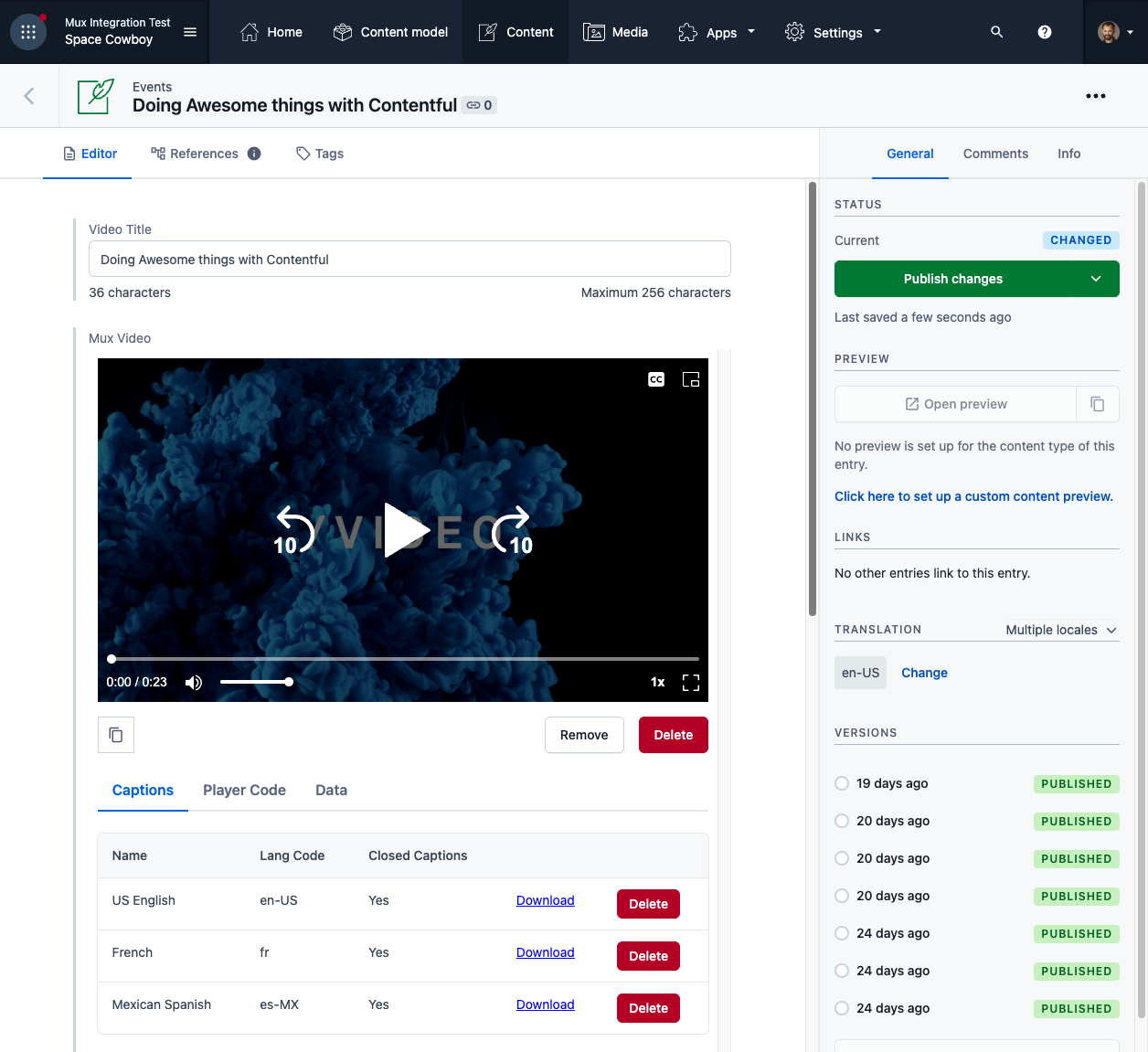Rewind video 10 seconds
1148x1052 pixels.
click(x=293, y=530)
